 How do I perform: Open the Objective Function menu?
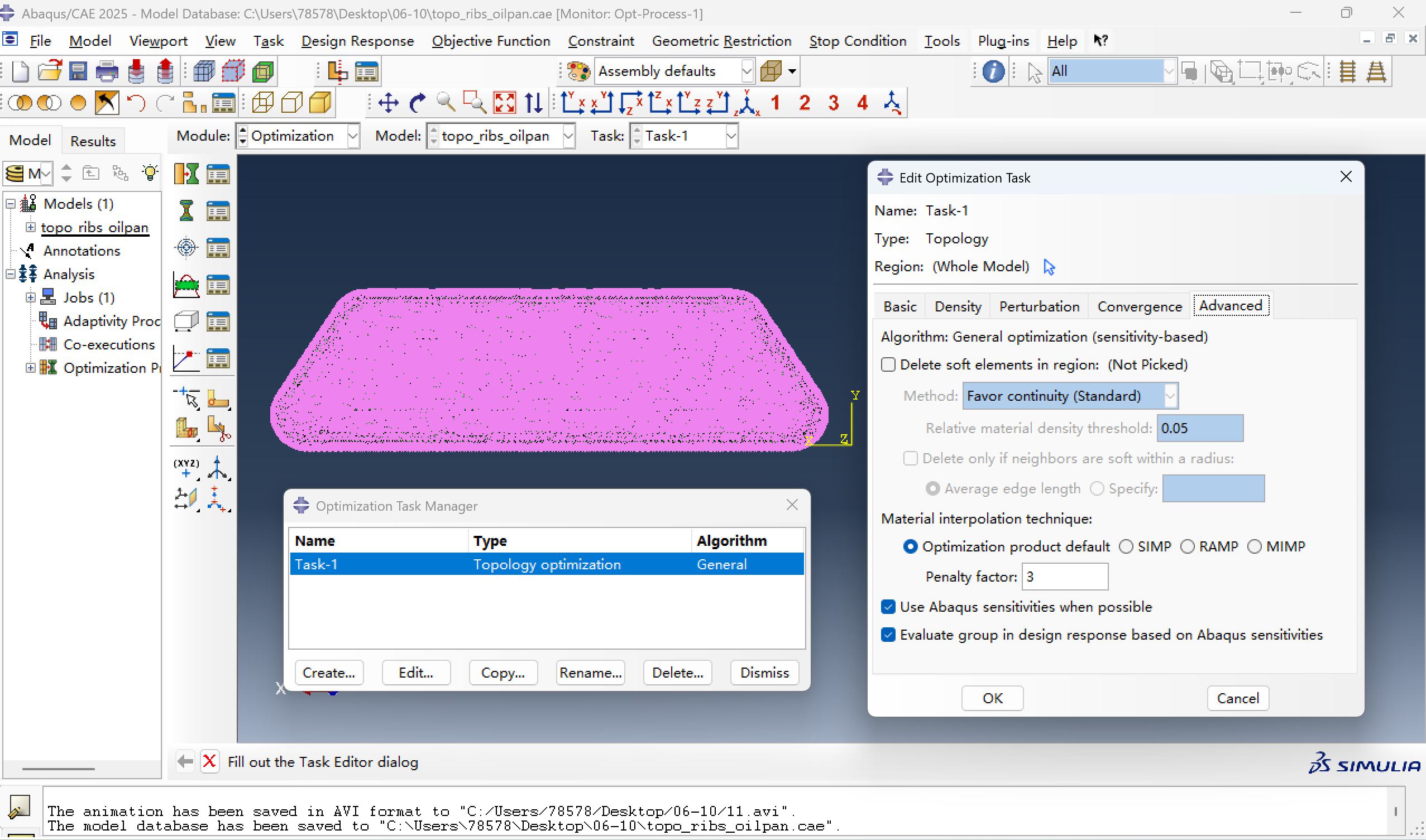pos(491,41)
